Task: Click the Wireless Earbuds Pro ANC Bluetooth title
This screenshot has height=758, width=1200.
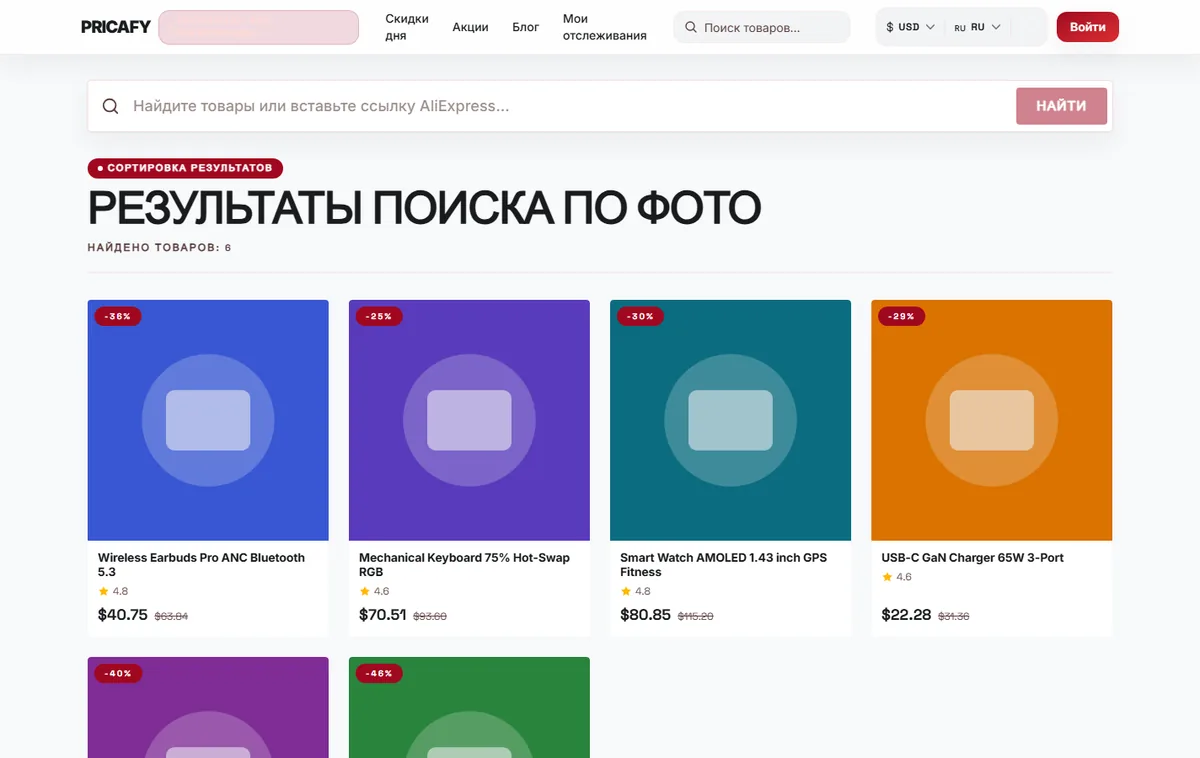Action: coord(201,565)
